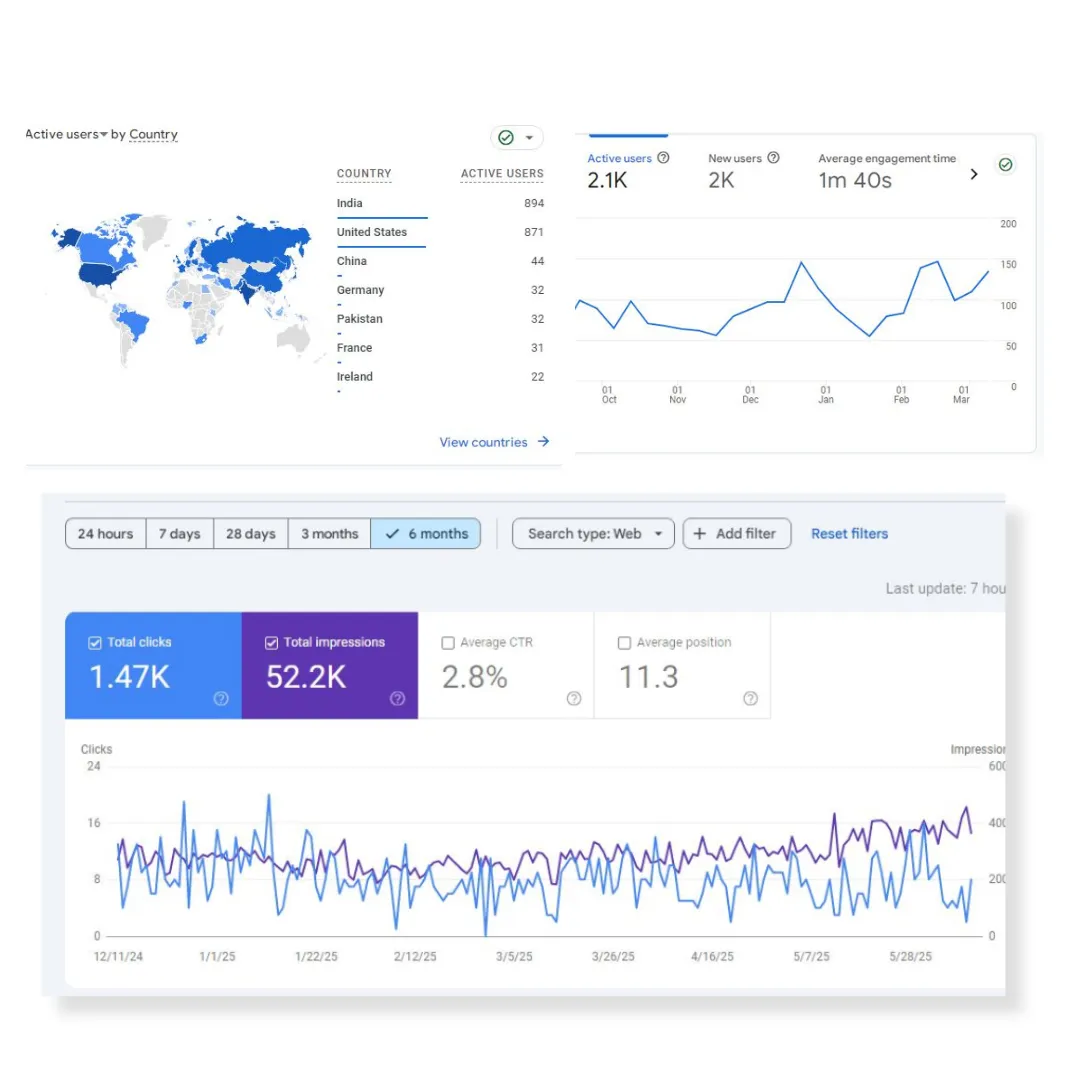Click the New users help icon
Image resolution: width=1080 pixels, height=1080 pixels.
(x=771, y=157)
